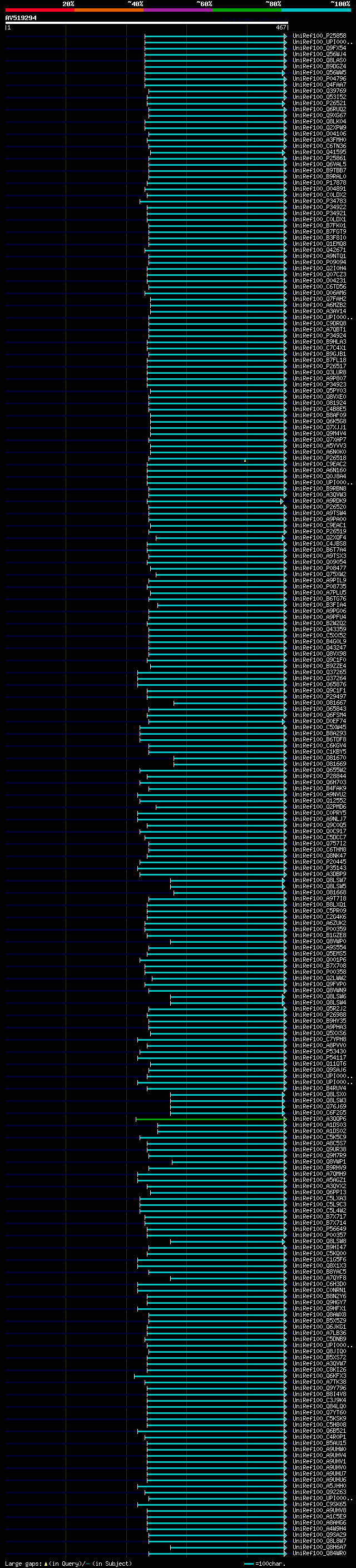Viewport: 356px width, 1568px height.
Task: Select the UniRef100_B7FK01 label
Action: click(319, 225)
